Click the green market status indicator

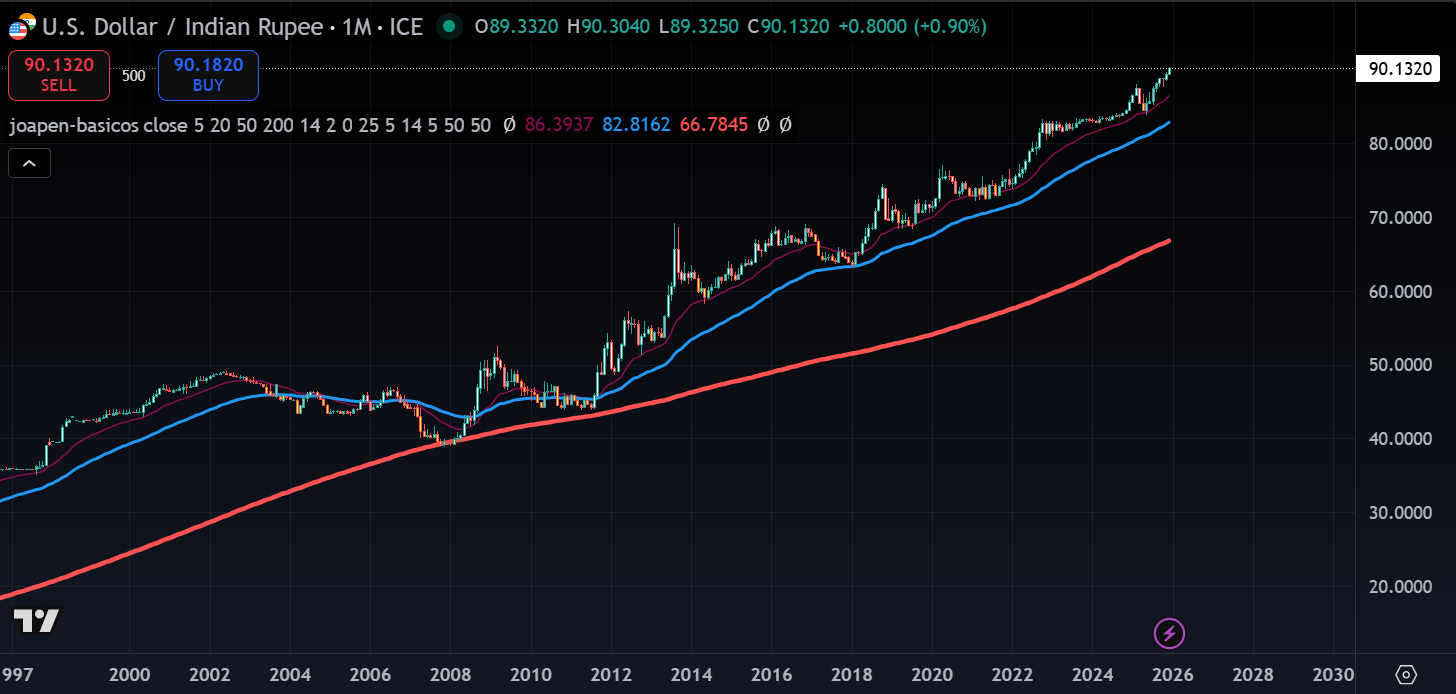[x=450, y=26]
